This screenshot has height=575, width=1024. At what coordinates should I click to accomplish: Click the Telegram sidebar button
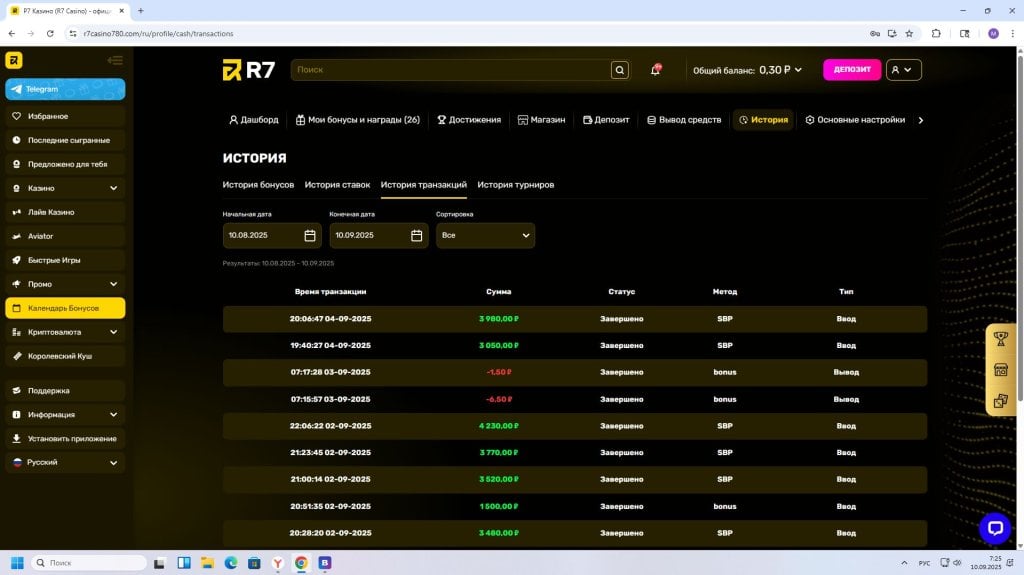[x=65, y=89]
